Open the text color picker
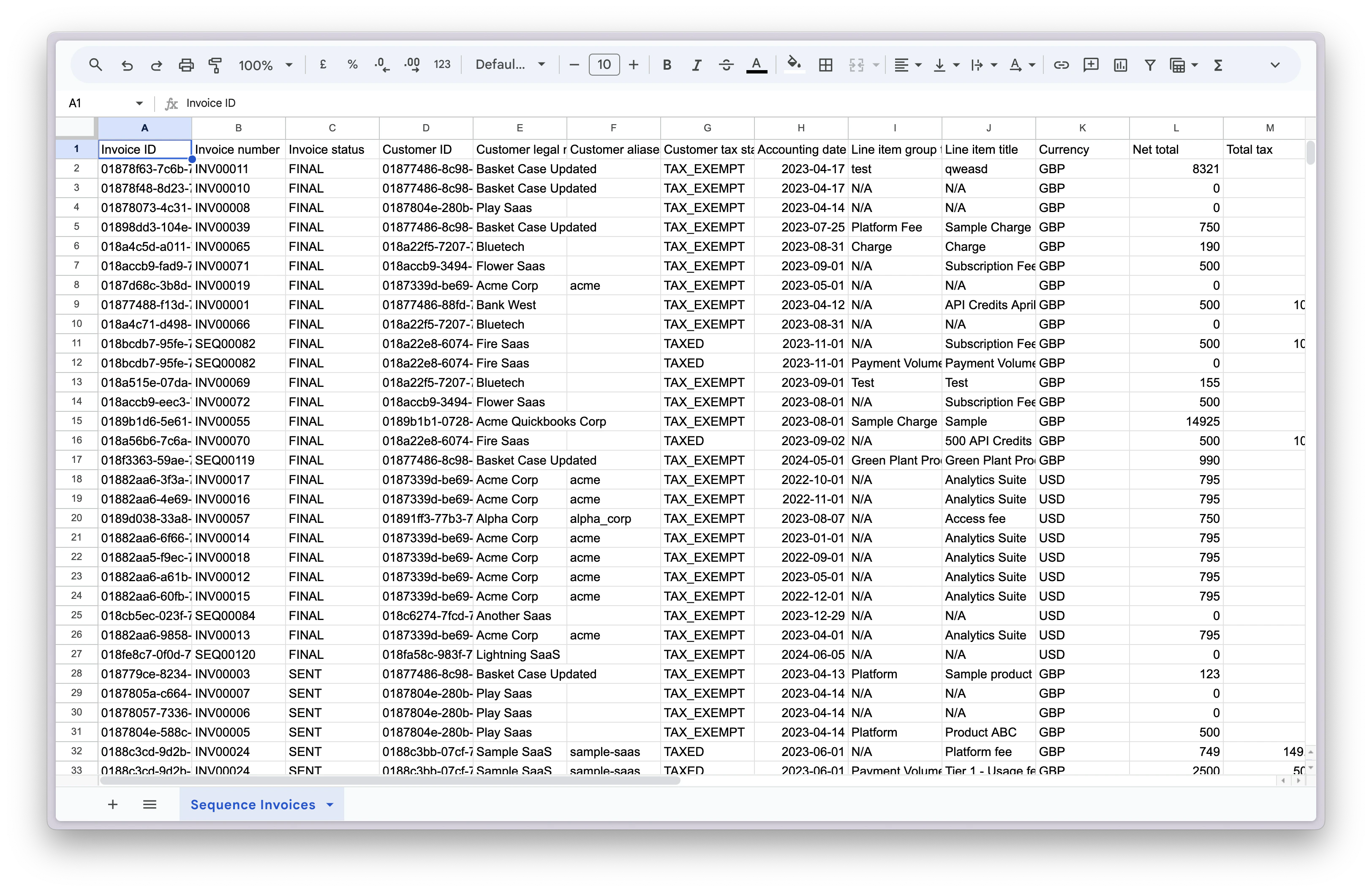The image size is (1372, 892). (x=756, y=65)
